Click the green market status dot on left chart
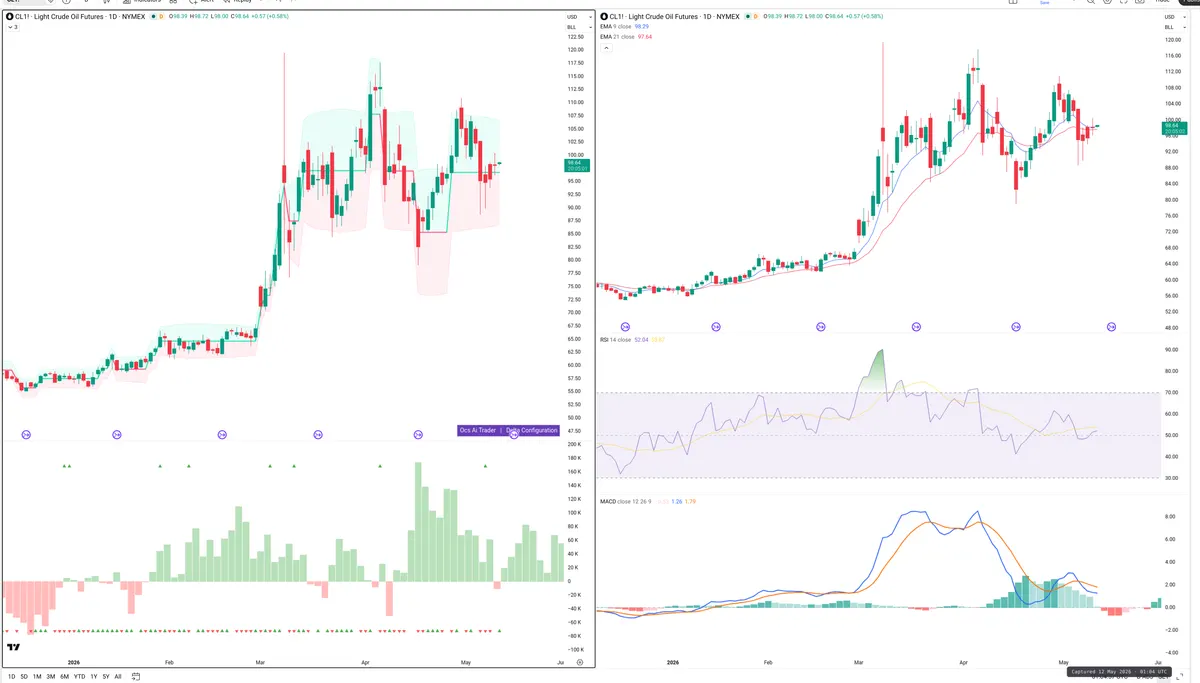 [151, 17]
